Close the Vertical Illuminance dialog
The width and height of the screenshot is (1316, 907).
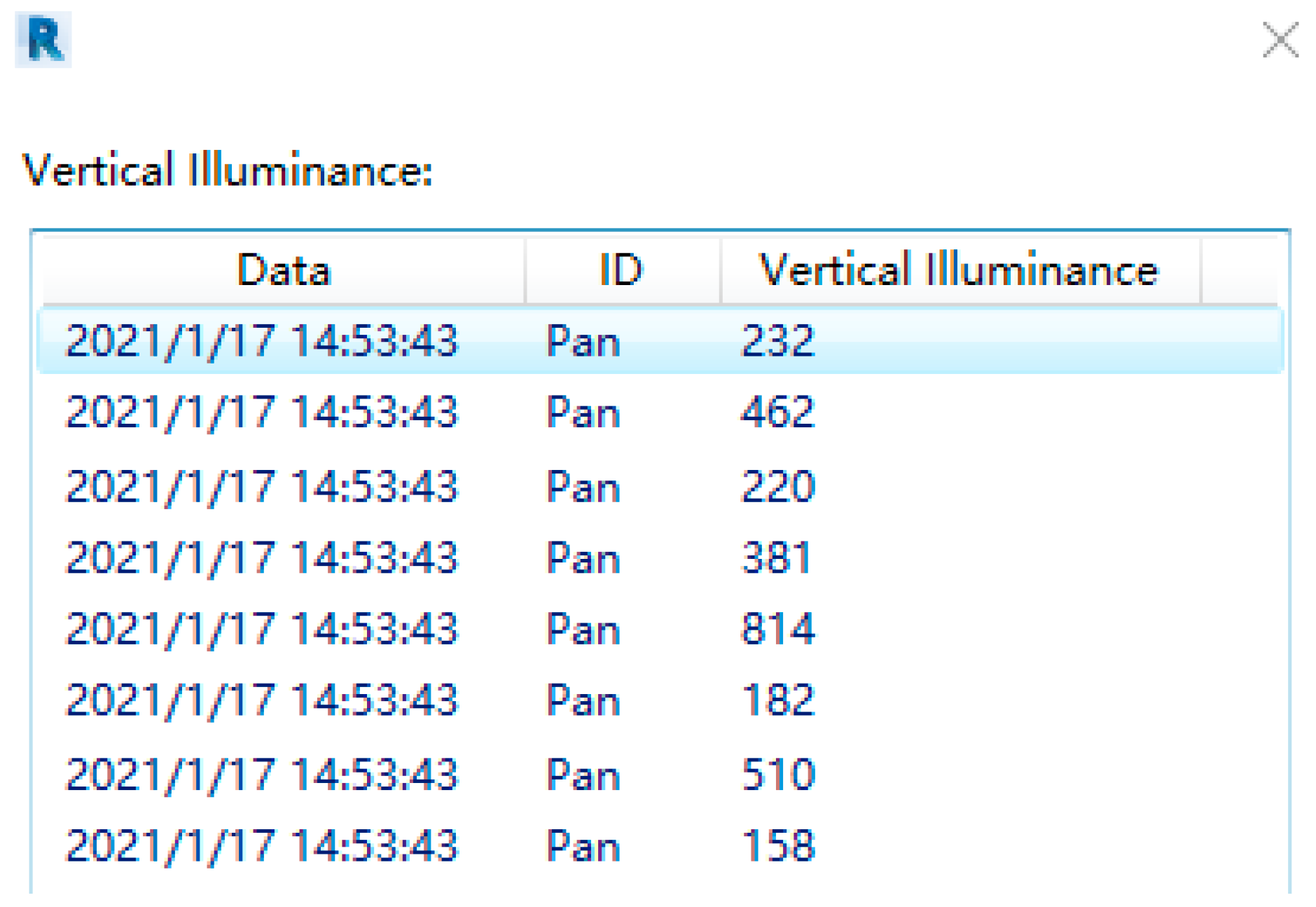pyautogui.click(x=1280, y=40)
